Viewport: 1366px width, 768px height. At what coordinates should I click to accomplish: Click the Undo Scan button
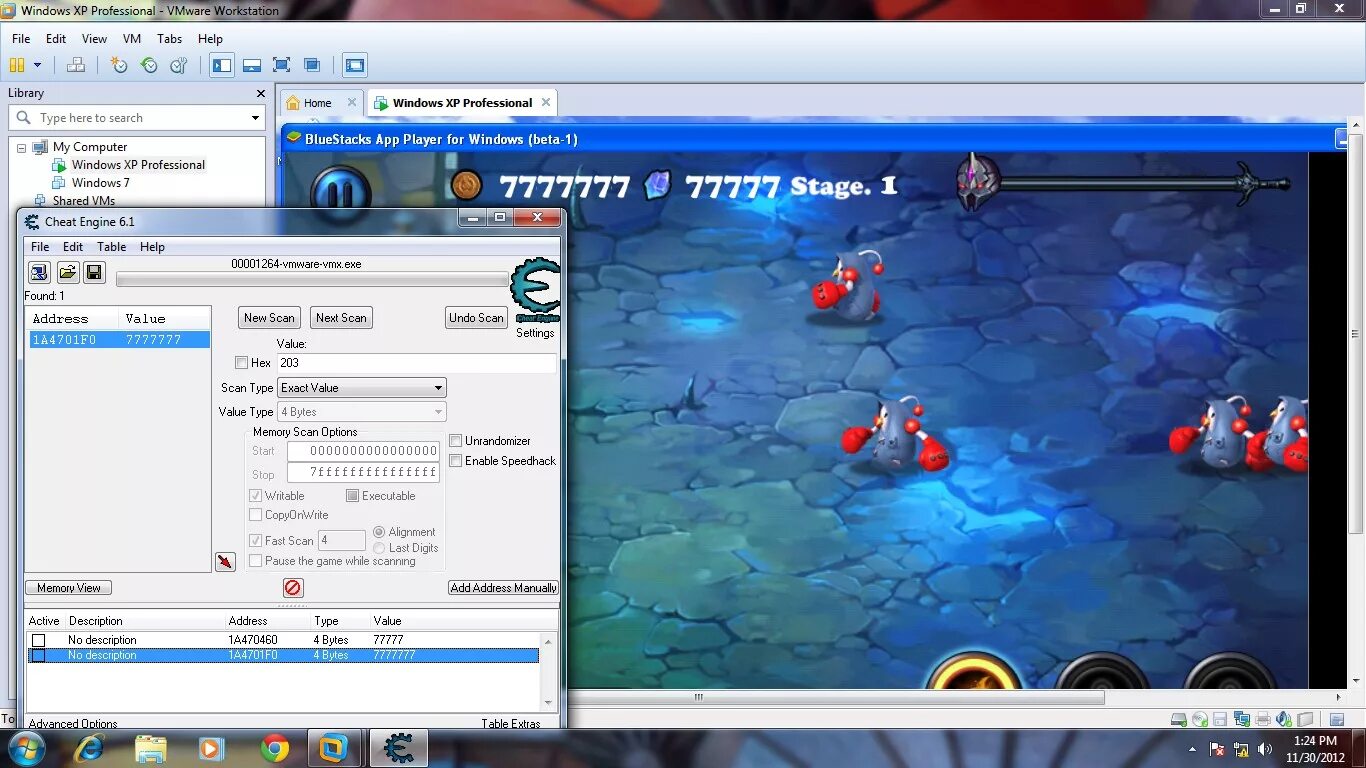tap(476, 318)
